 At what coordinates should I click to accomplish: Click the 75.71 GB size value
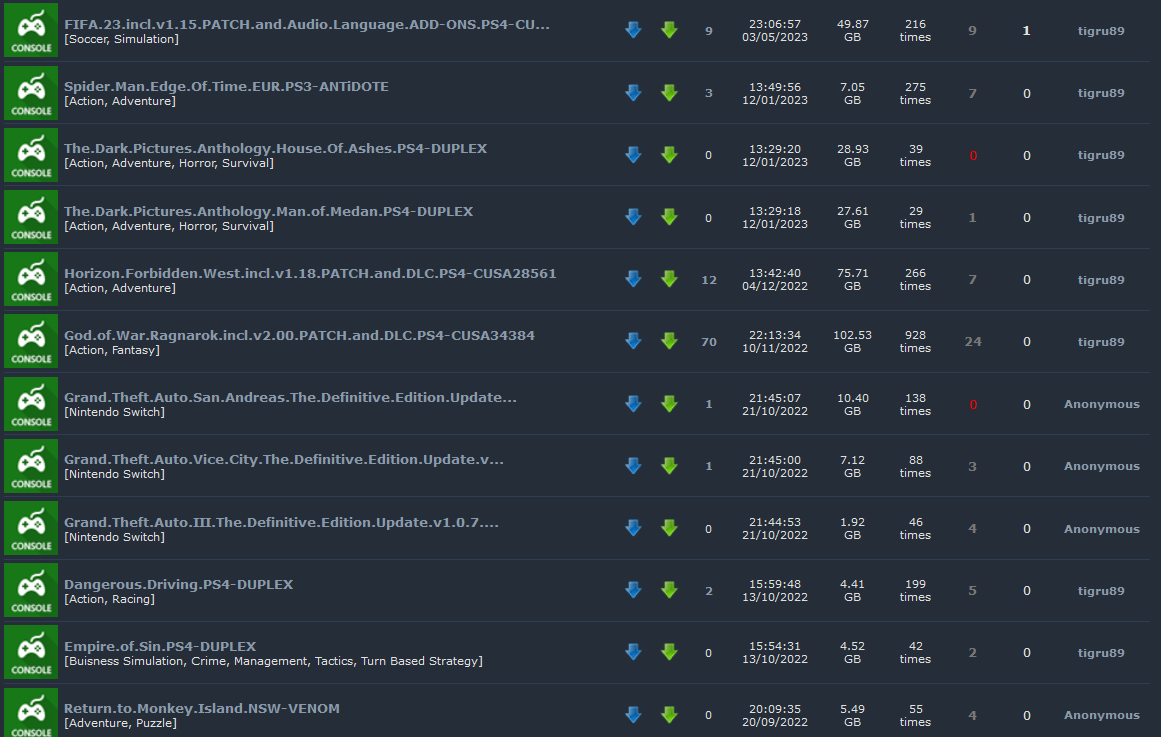[852, 279]
